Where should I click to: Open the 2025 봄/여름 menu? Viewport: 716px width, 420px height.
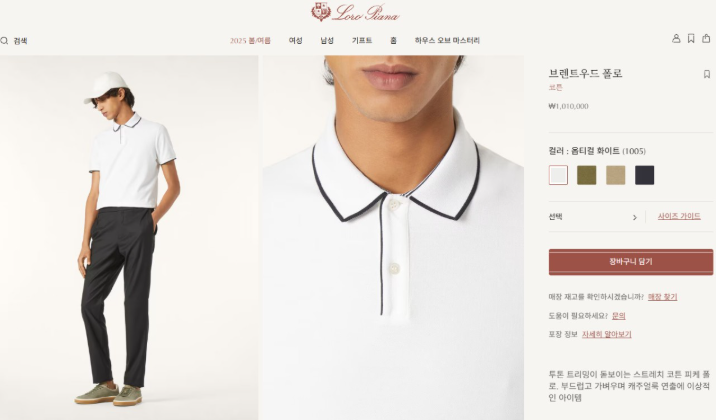click(250, 41)
